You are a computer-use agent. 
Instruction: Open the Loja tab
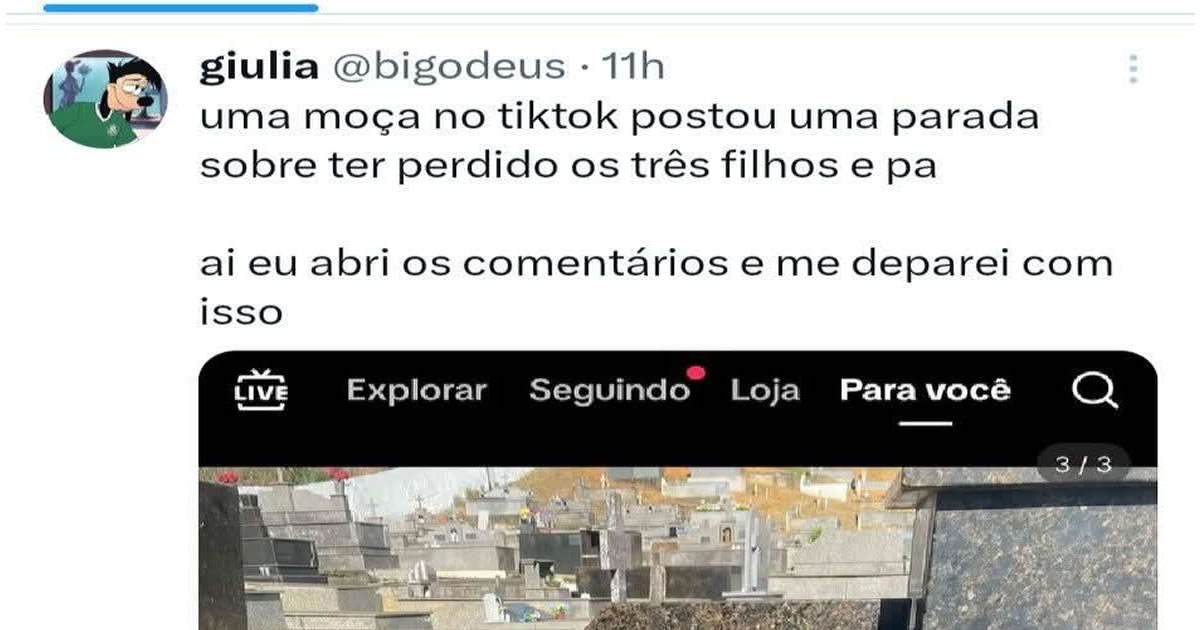pyautogui.click(x=765, y=390)
